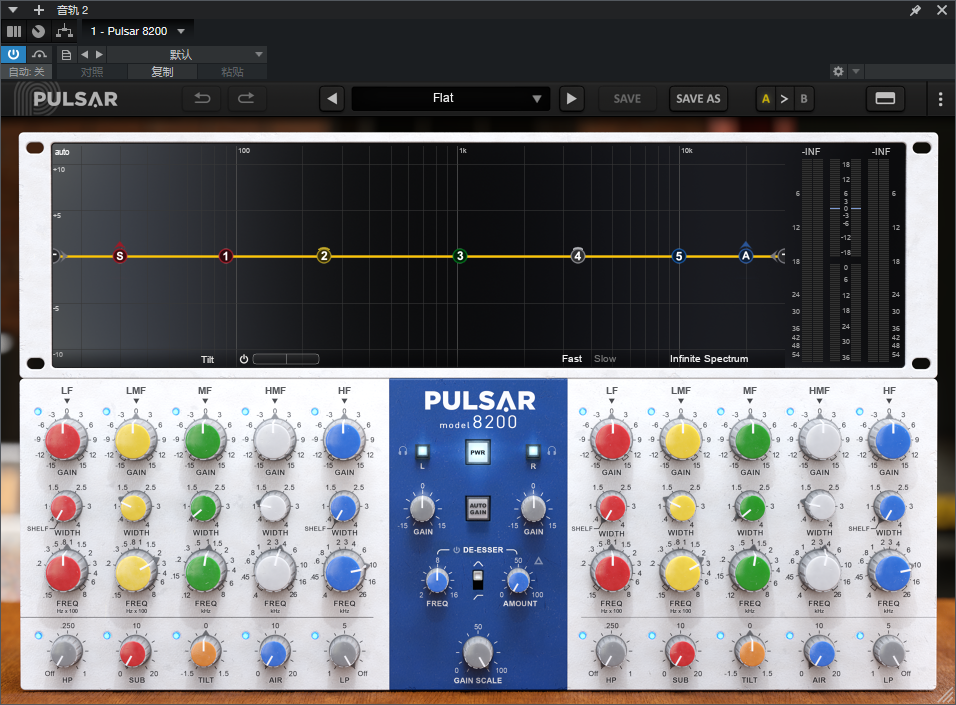The width and height of the screenshot is (956, 705).
Task: Flip the de-esser shape switch
Action: click(478, 579)
